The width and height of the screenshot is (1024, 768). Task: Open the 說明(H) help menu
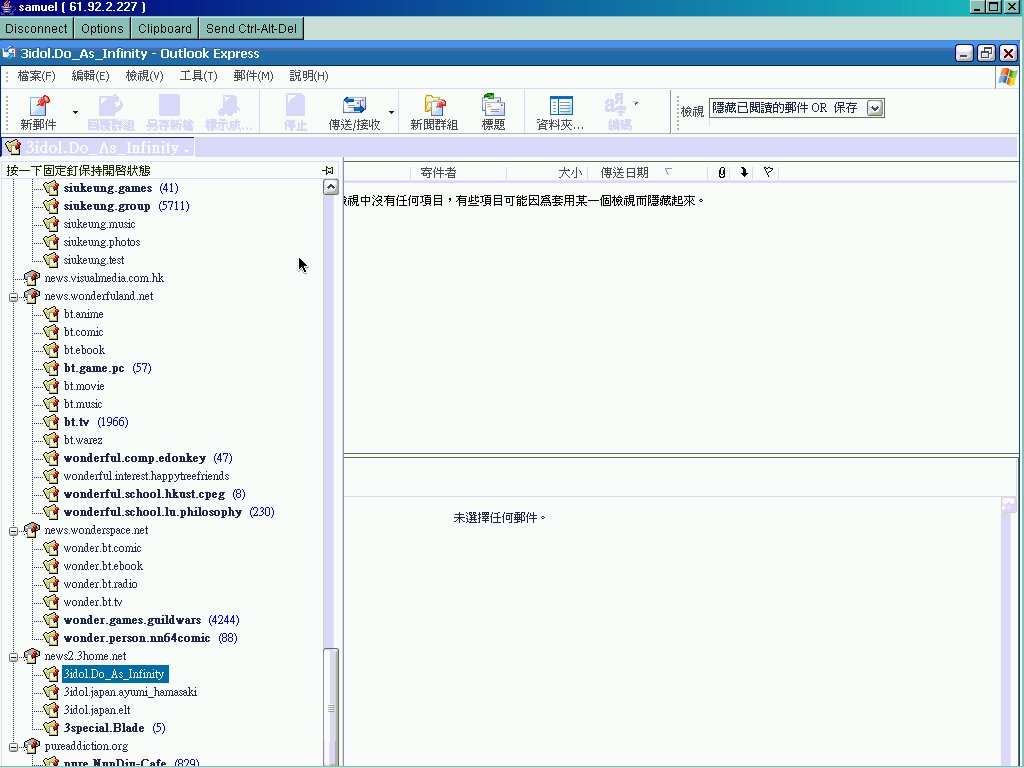pyautogui.click(x=309, y=76)
